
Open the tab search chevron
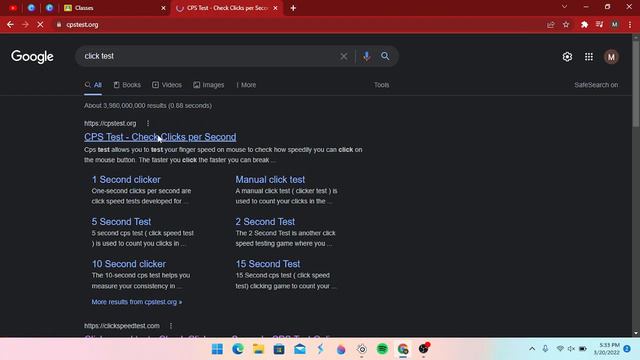point(564,7)
